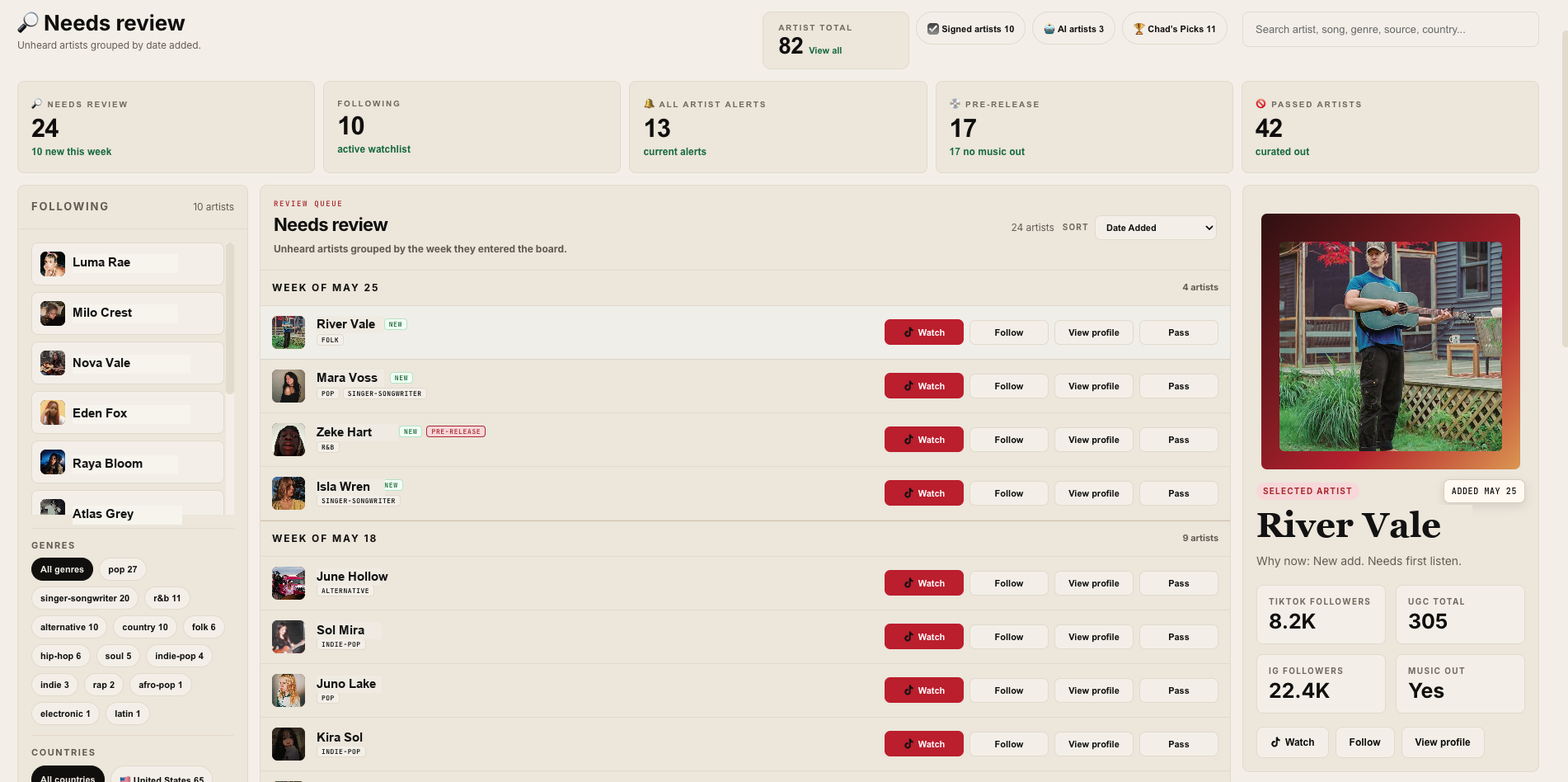
Task: Click the Needs Review magnifier icon in the page title
Action: [28, 22]
